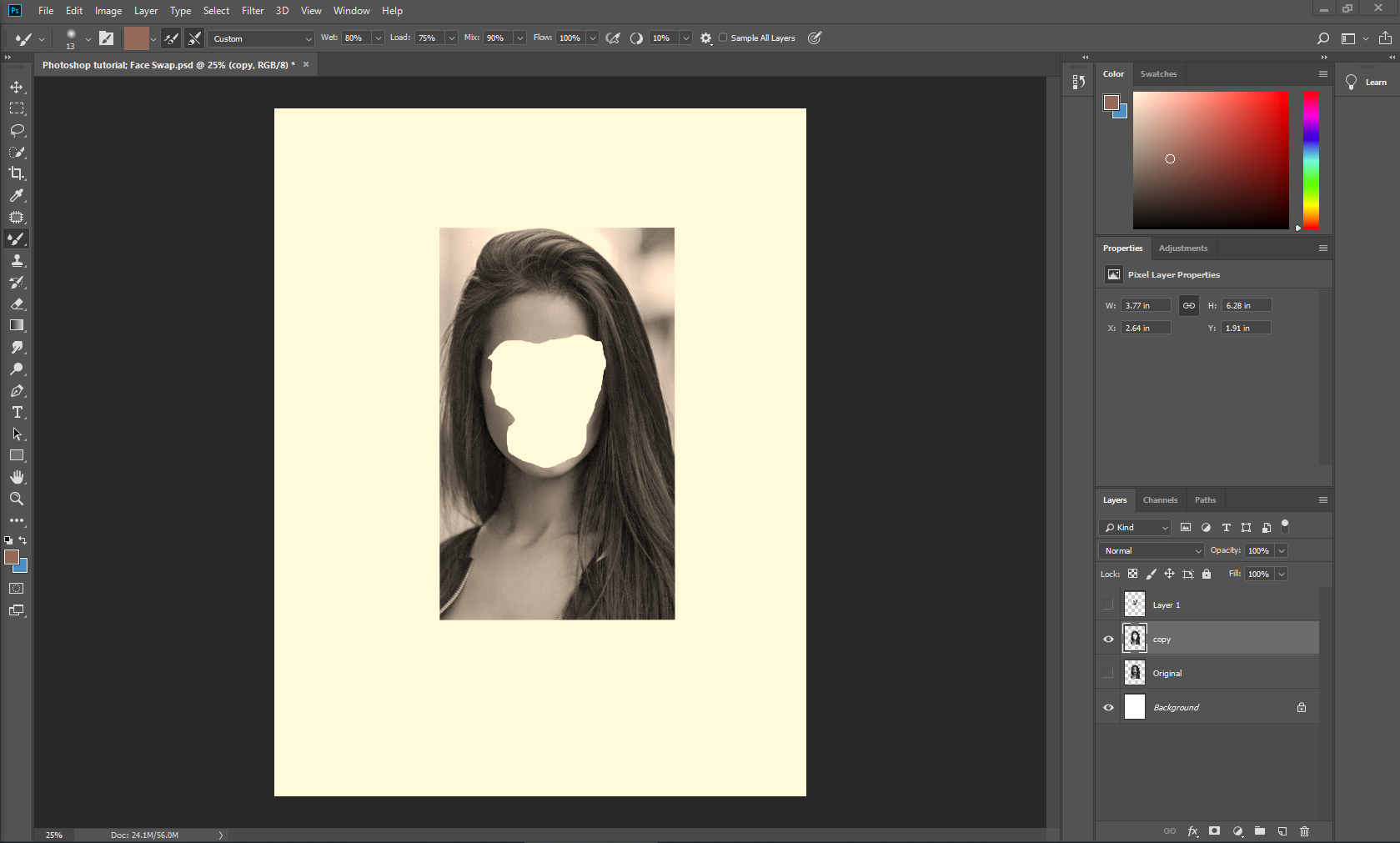Screen dimensions: 1400x843
Task: Open the Filter menu
Action: point(253,11)
